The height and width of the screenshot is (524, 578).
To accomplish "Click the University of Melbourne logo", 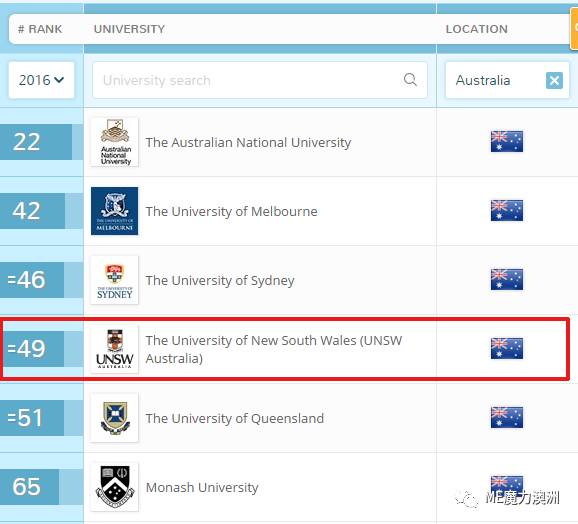I will [x=115, y=211].
